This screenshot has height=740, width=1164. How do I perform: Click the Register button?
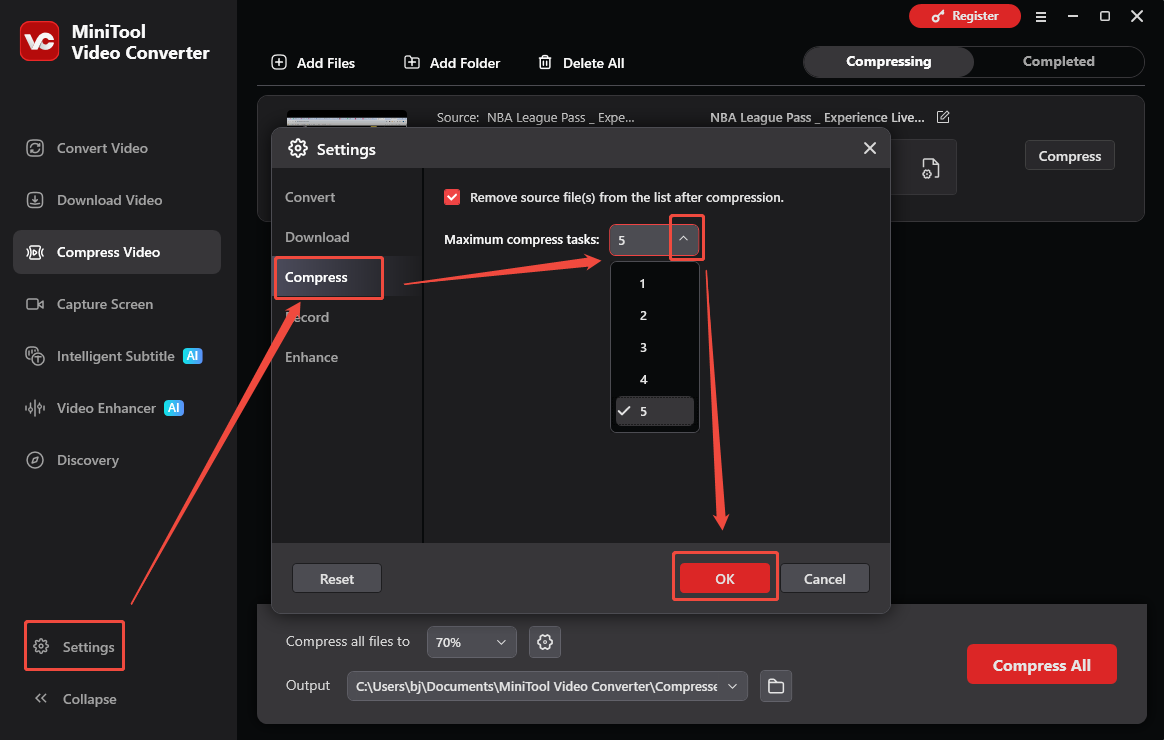[964, 16]
